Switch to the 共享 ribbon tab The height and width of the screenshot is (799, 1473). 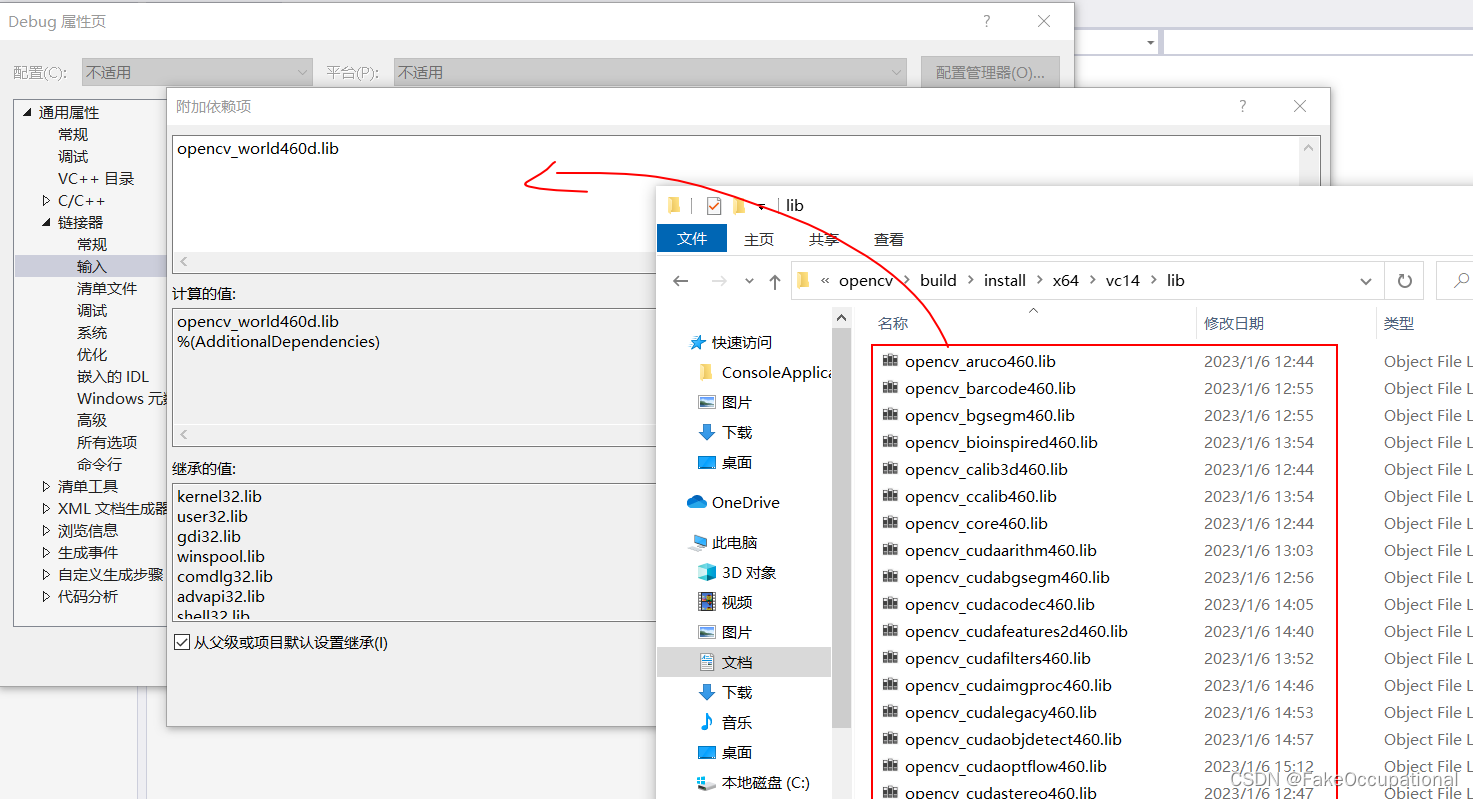824,240
